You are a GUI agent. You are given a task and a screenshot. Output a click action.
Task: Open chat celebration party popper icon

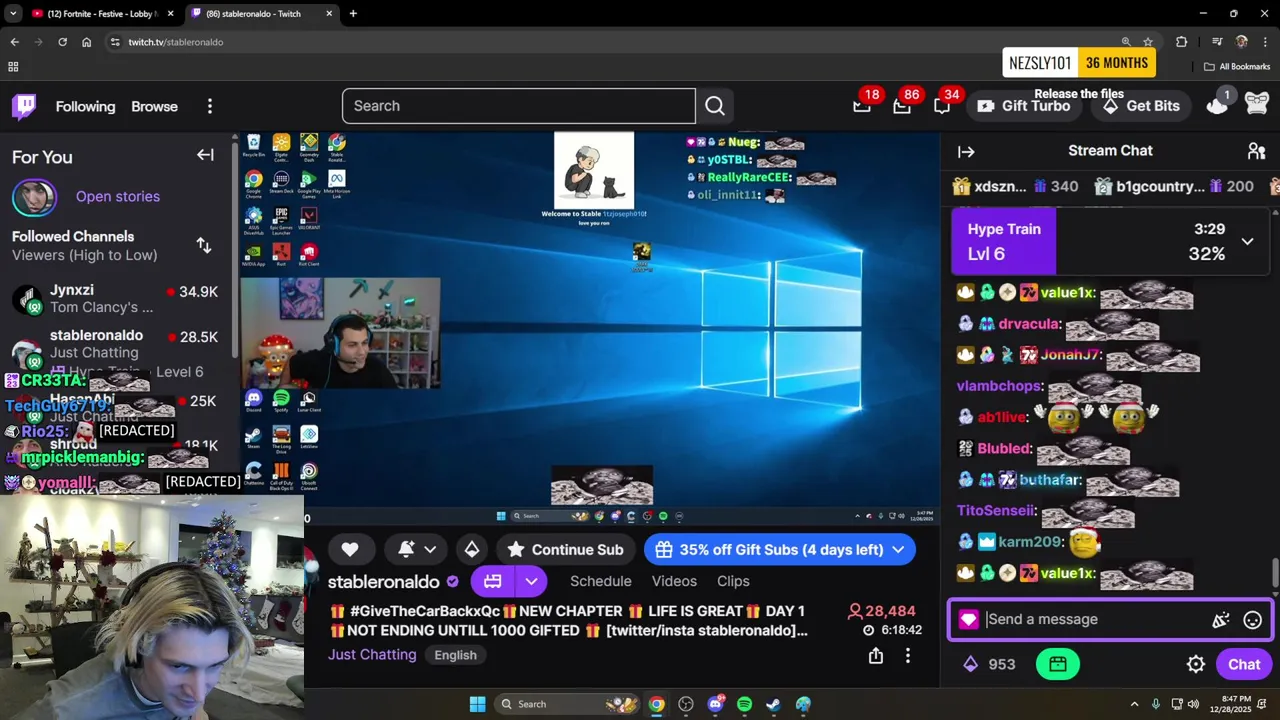point(1221,620)
